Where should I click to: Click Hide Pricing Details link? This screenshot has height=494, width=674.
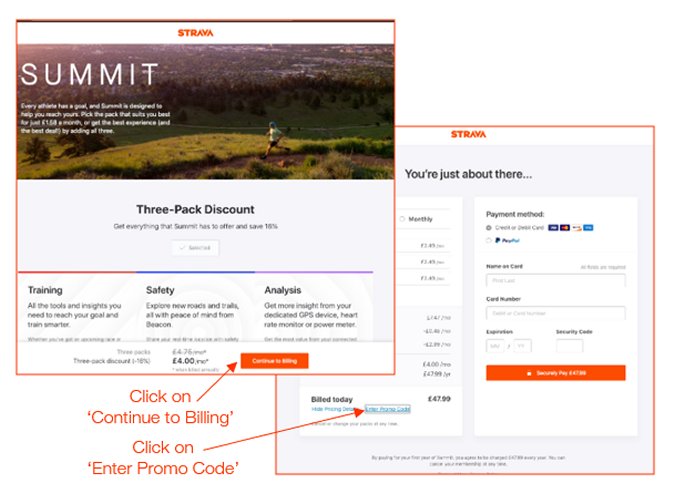pos(333,409)
